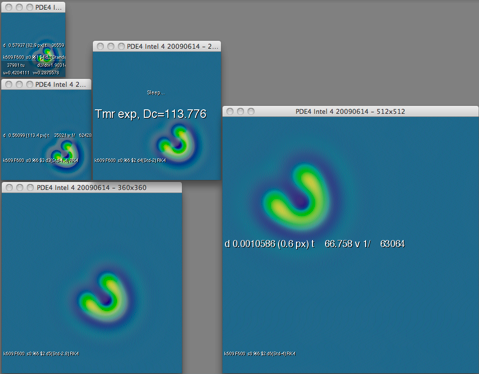Click the k609 F600 parameter line in 360x360 window
Viewport: 479px width, 374px height.
tap(41, 353)
